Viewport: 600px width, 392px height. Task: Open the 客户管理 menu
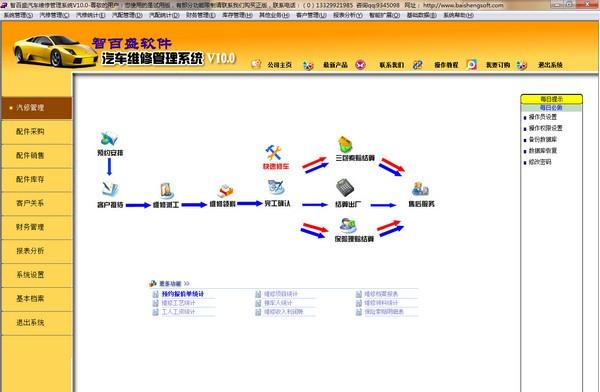click(311, 15)
